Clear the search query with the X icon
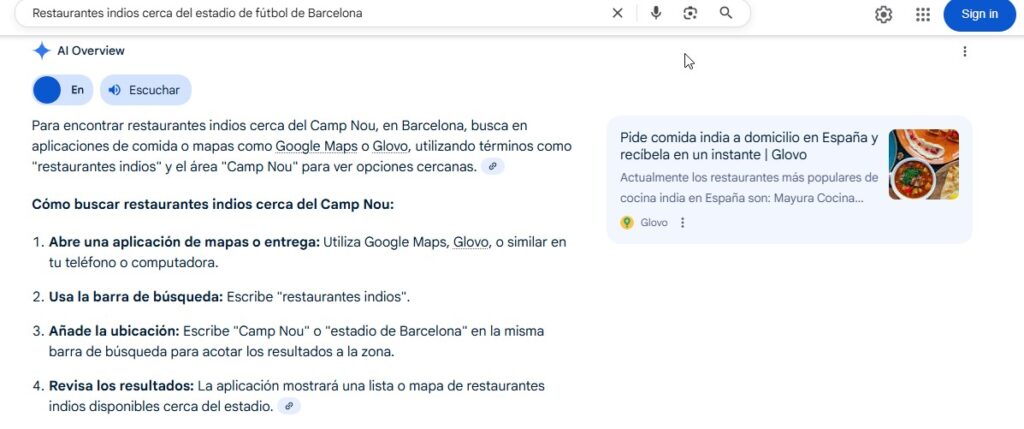 click(x=617, y=13)
